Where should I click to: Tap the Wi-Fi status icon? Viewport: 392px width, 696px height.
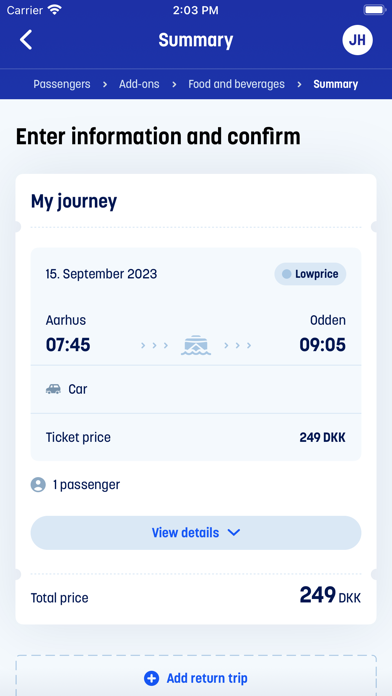coord(55,10)
